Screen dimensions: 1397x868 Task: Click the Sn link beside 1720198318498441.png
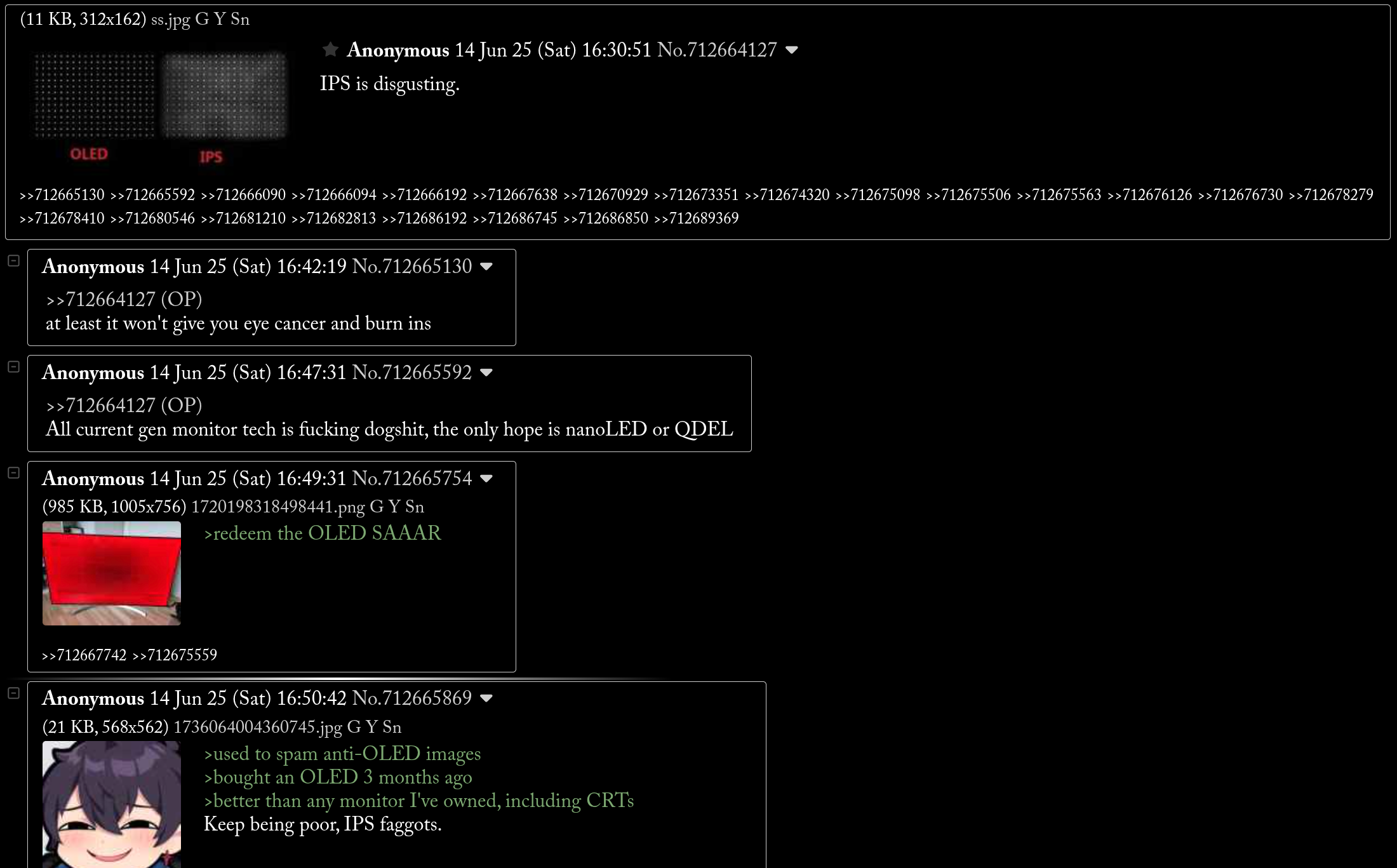click(x=414, y=507)
